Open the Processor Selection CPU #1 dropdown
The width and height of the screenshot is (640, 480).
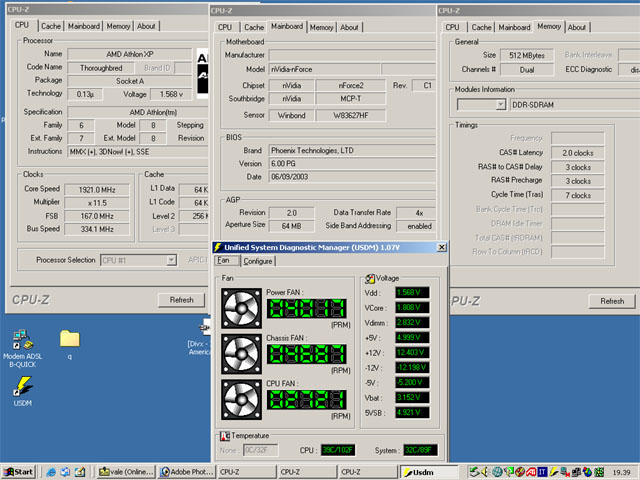[x=171, y=260]
